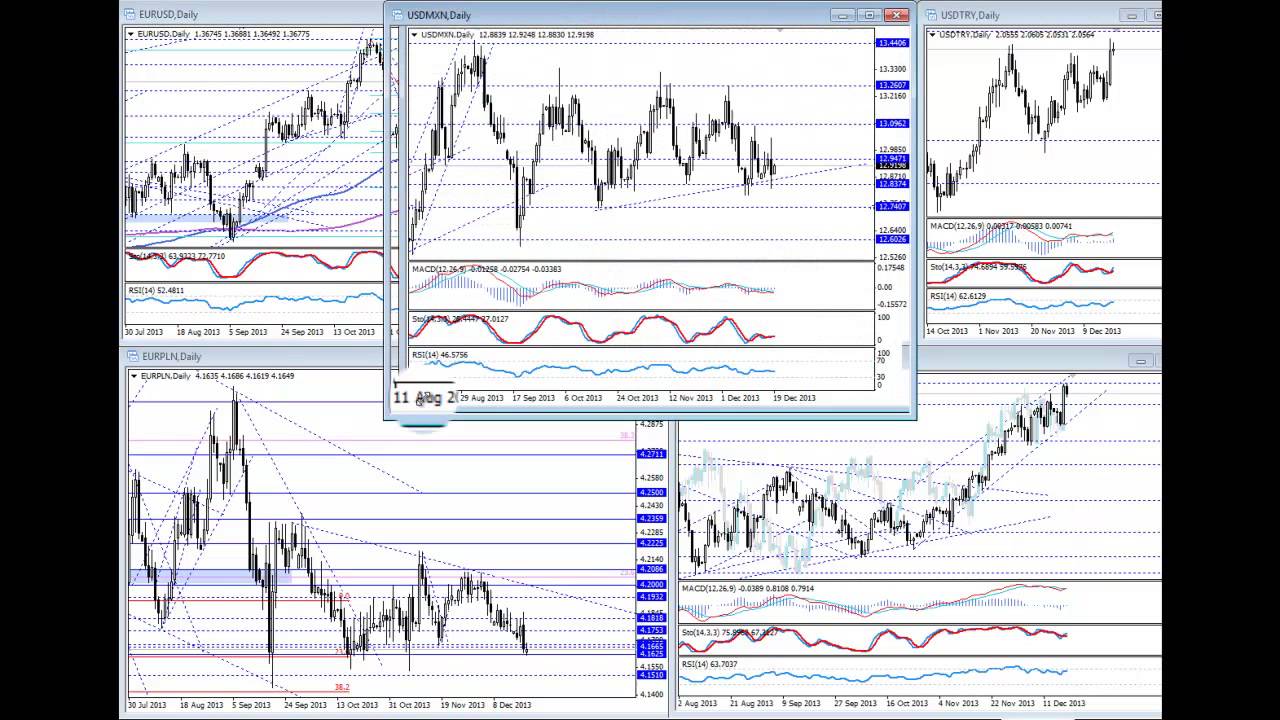
Task: Close the USDMXN,Daily chart window
Action: 897,15
